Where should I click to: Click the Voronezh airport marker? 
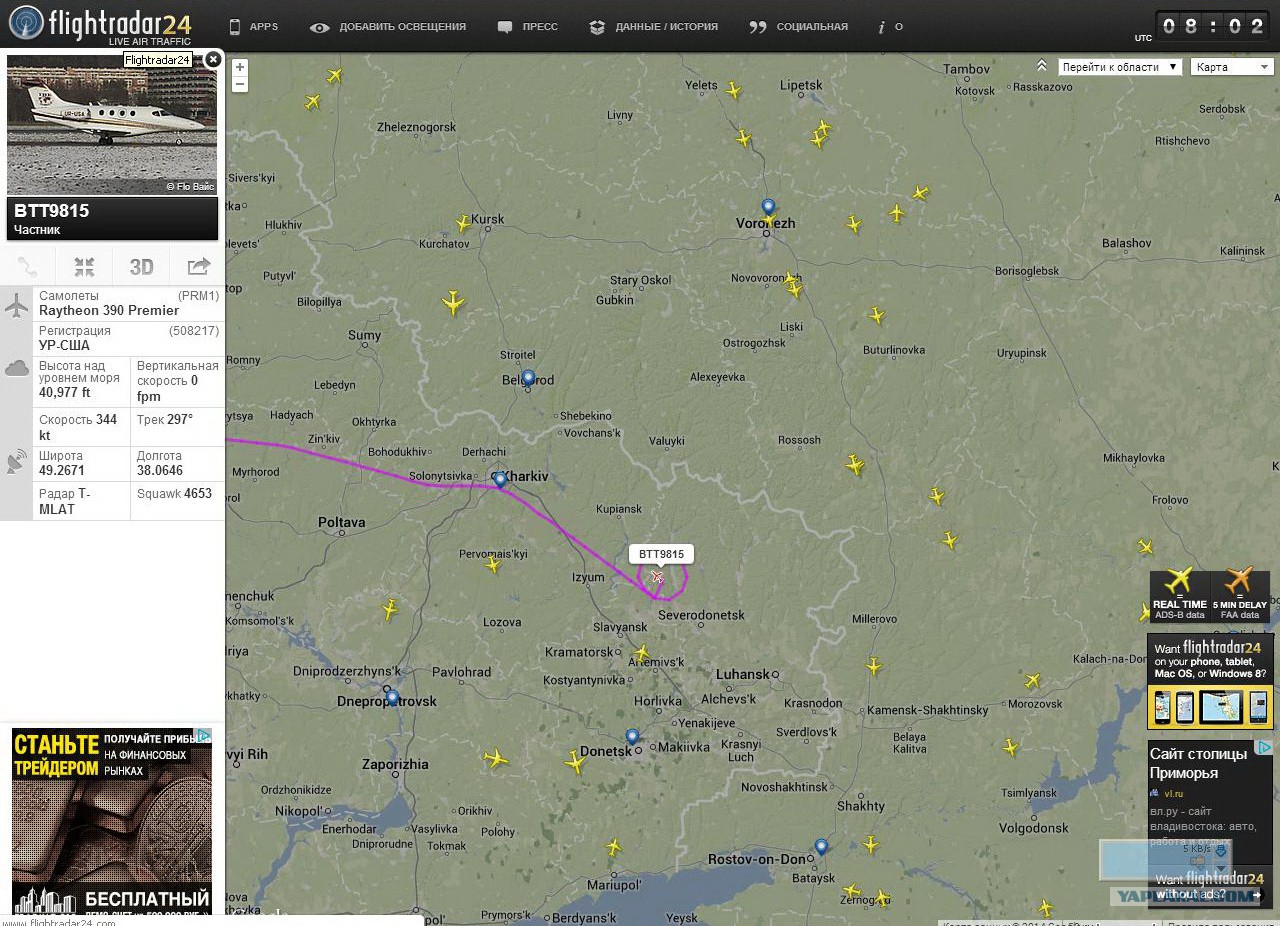coord(768,208)
